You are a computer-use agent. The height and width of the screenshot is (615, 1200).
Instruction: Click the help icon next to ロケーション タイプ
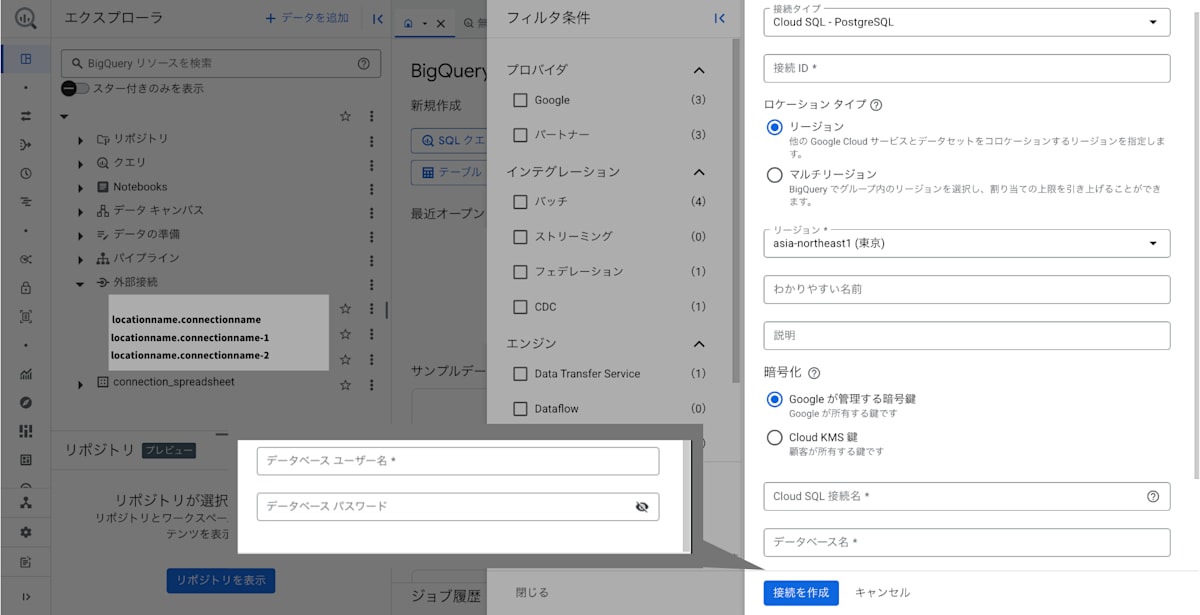click(876, 105)
